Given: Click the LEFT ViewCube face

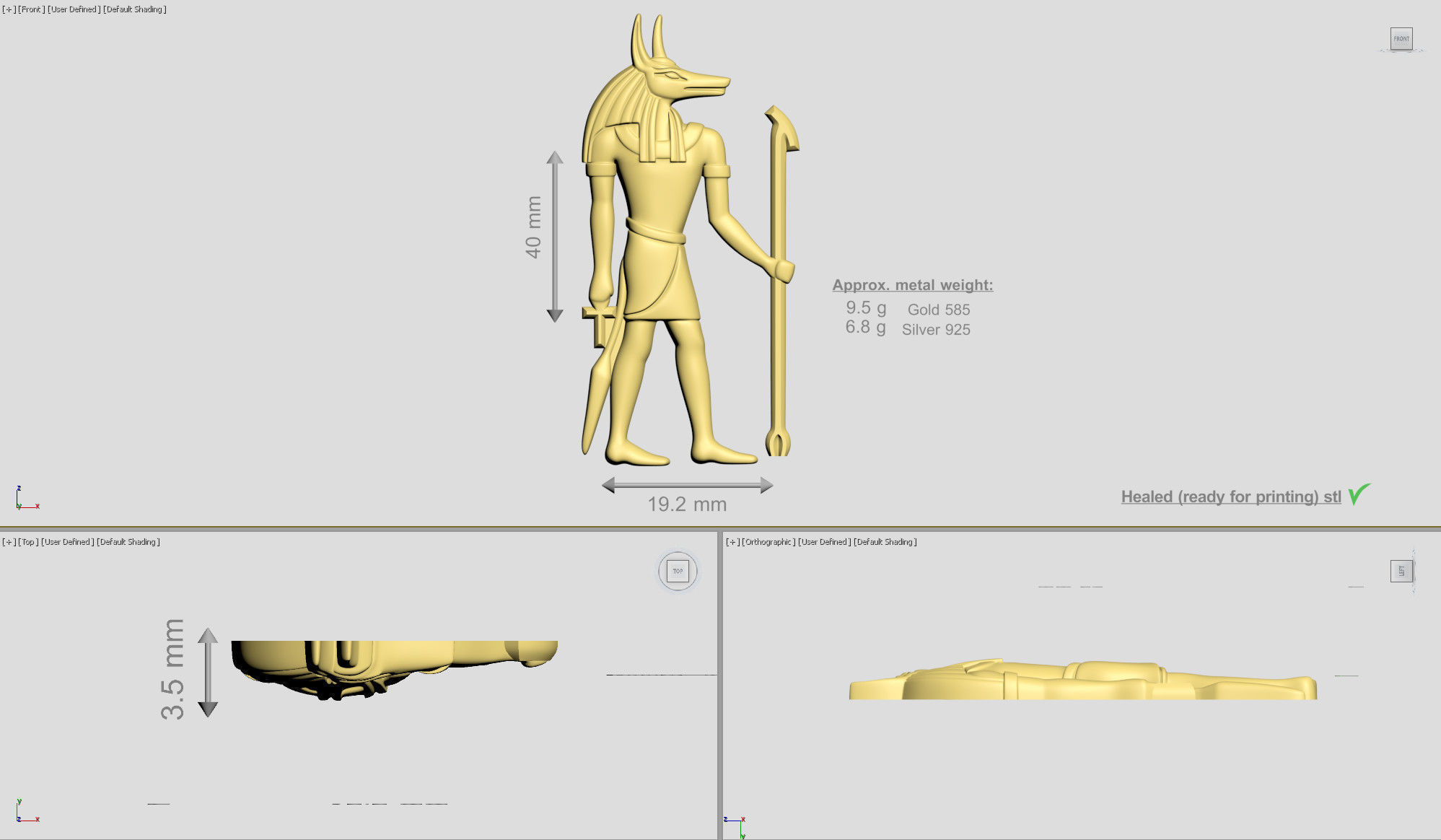Looking at the screenshot, I should tap(1401, 571).
